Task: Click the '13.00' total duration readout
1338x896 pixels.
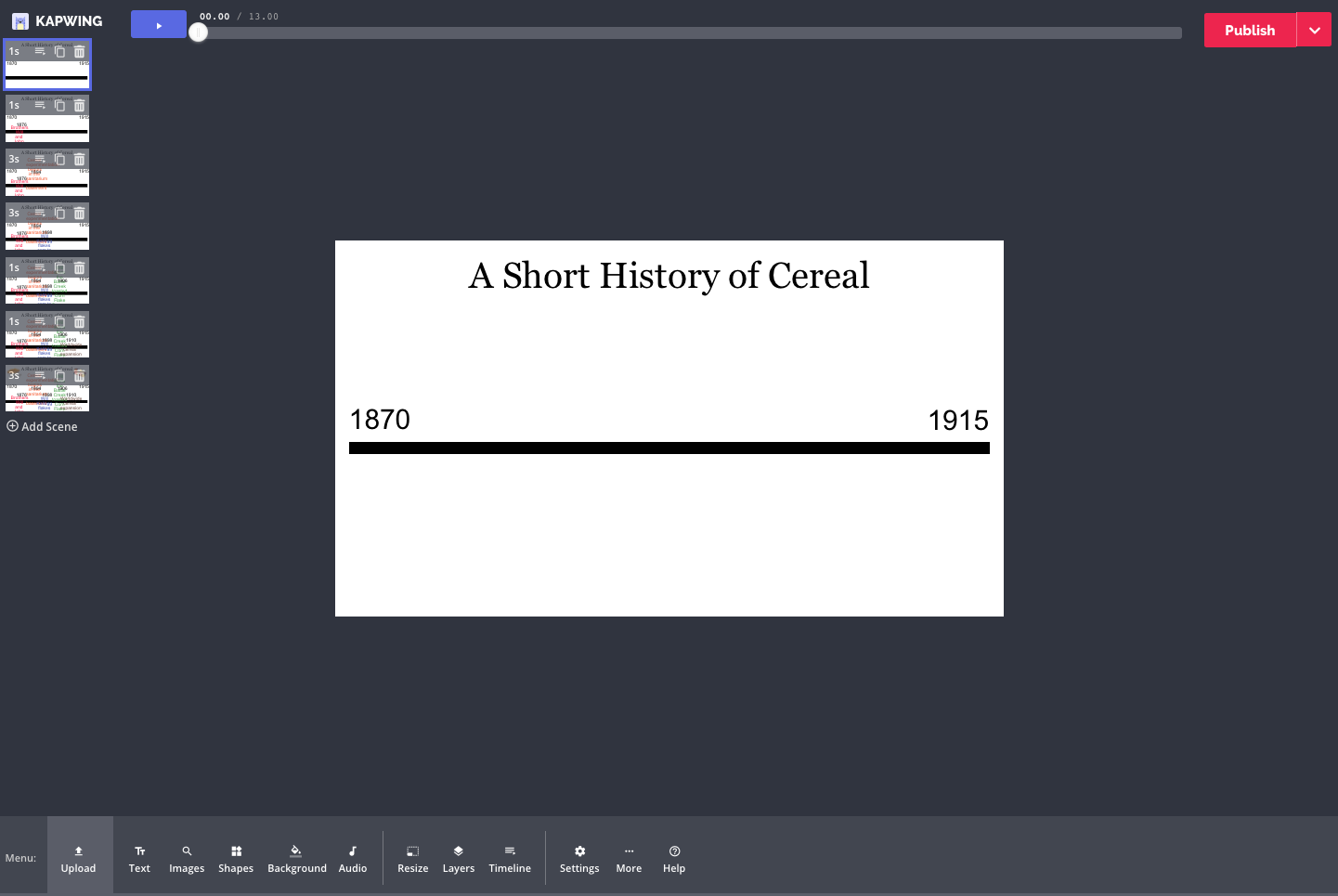Action: [264, 17]
